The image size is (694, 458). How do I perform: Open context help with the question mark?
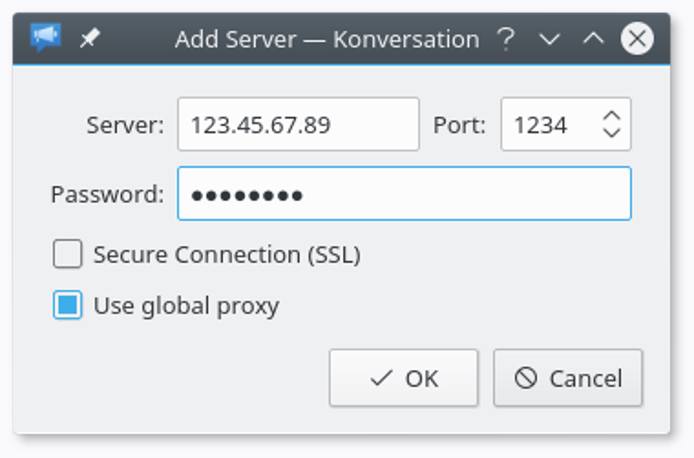click(506, 39)
